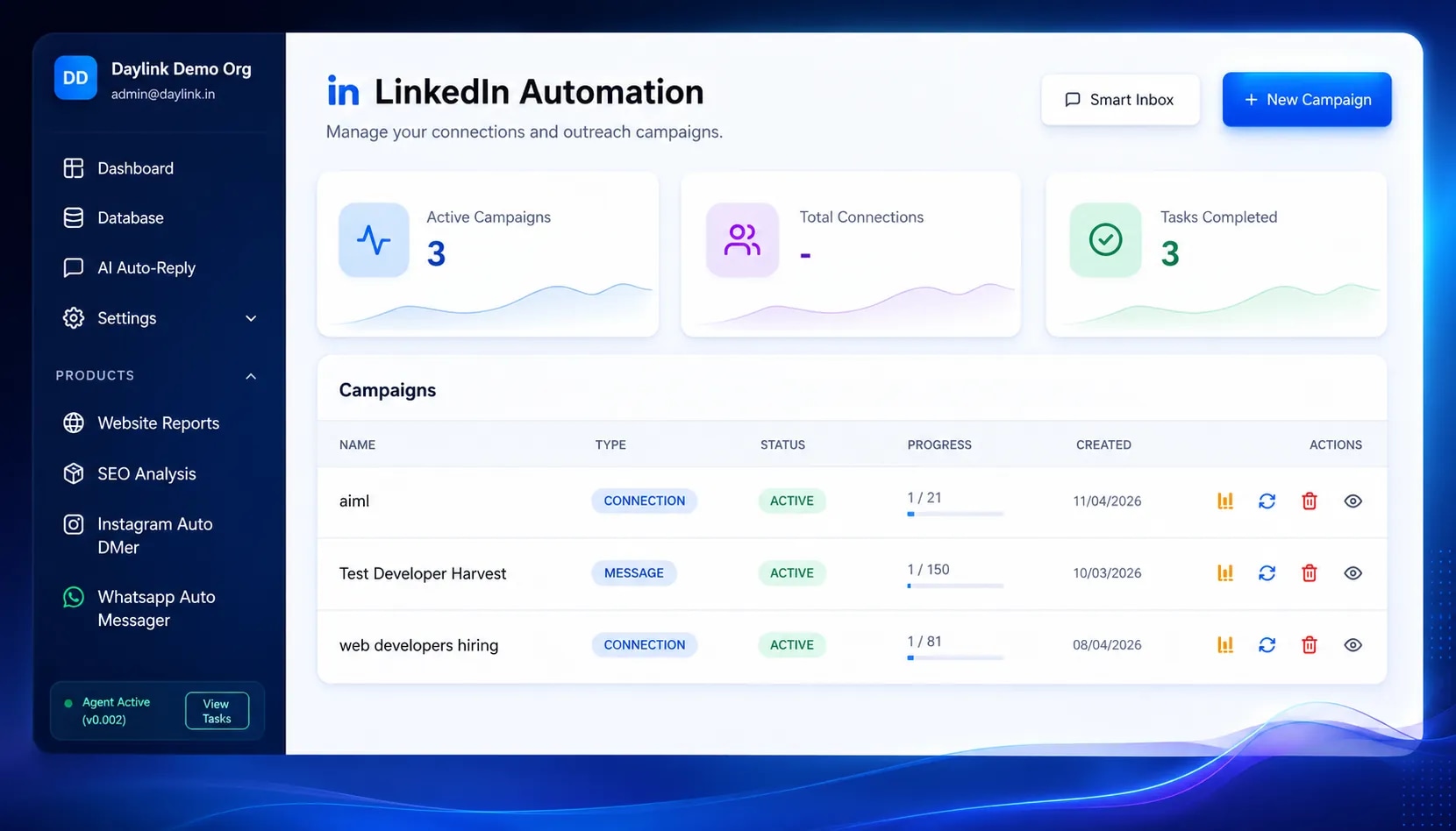Open the Smart Inbox
The width and height of the screenshot is (1456, 831).
pos(1120,100)
